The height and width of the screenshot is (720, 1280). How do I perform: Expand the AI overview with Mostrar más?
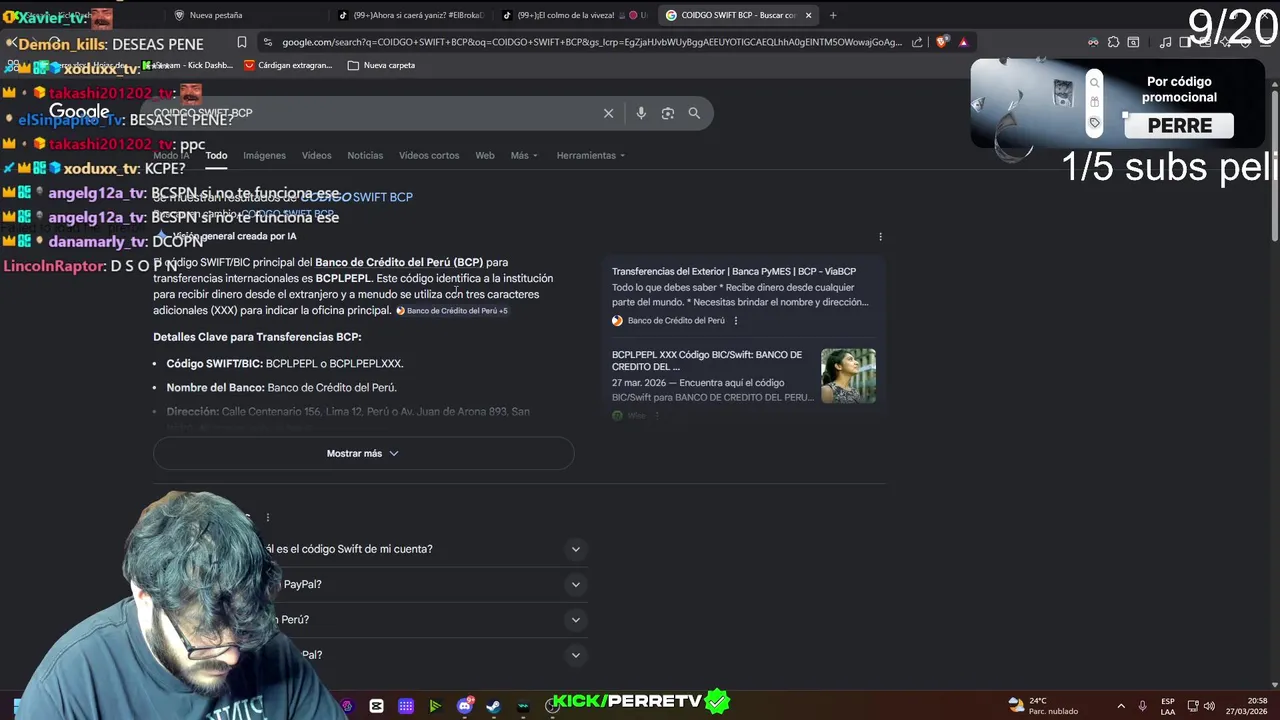[x=363, y=453]
